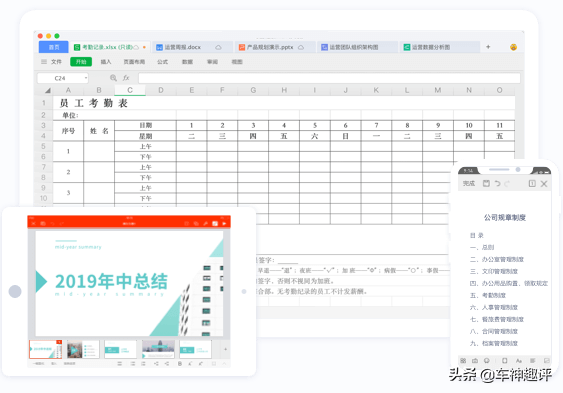Redo in the phone document toolbar
This screenshot has height=393, width=563.
tap(507, 183)
